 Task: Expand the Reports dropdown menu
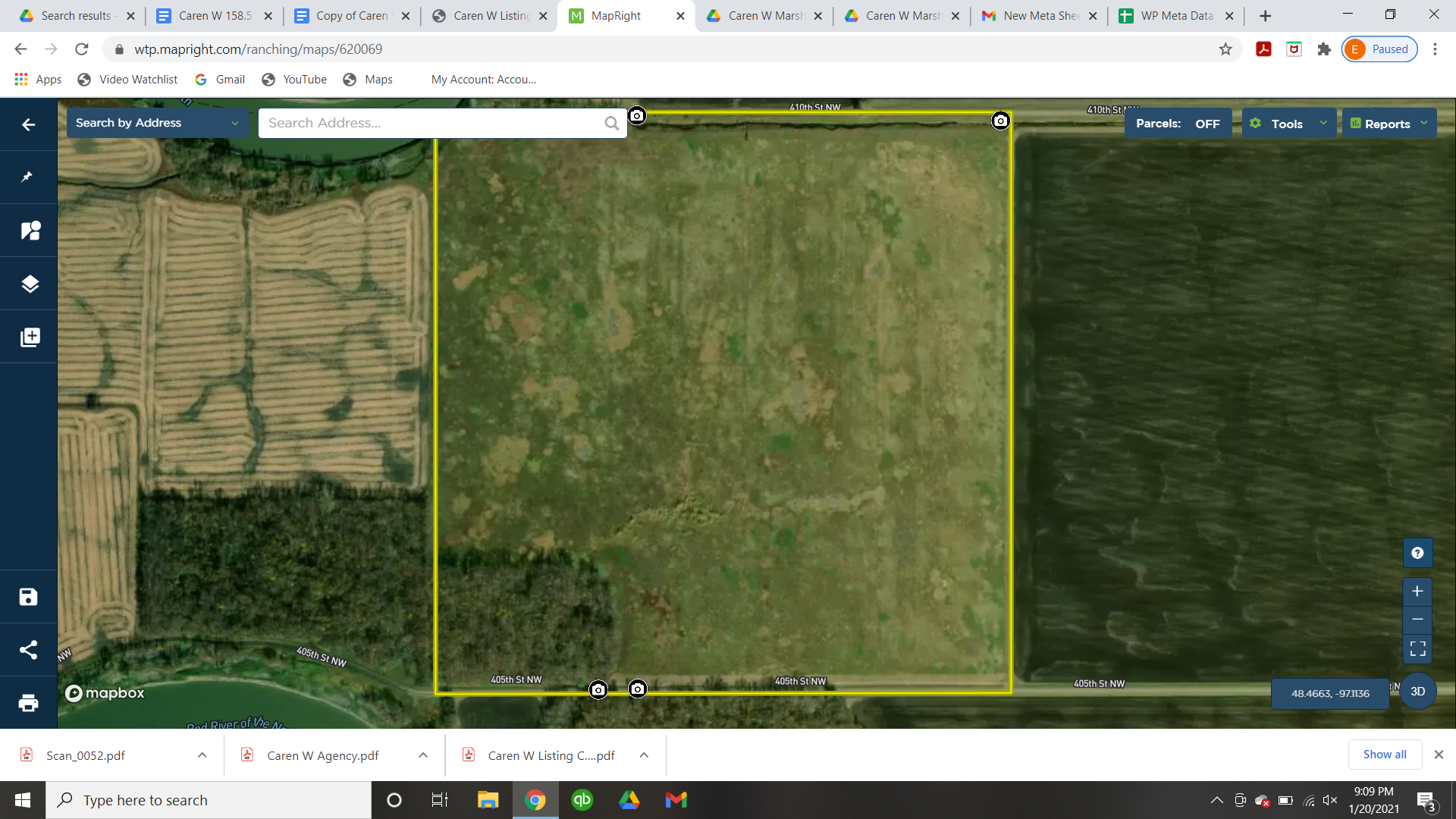point(1389,124)
